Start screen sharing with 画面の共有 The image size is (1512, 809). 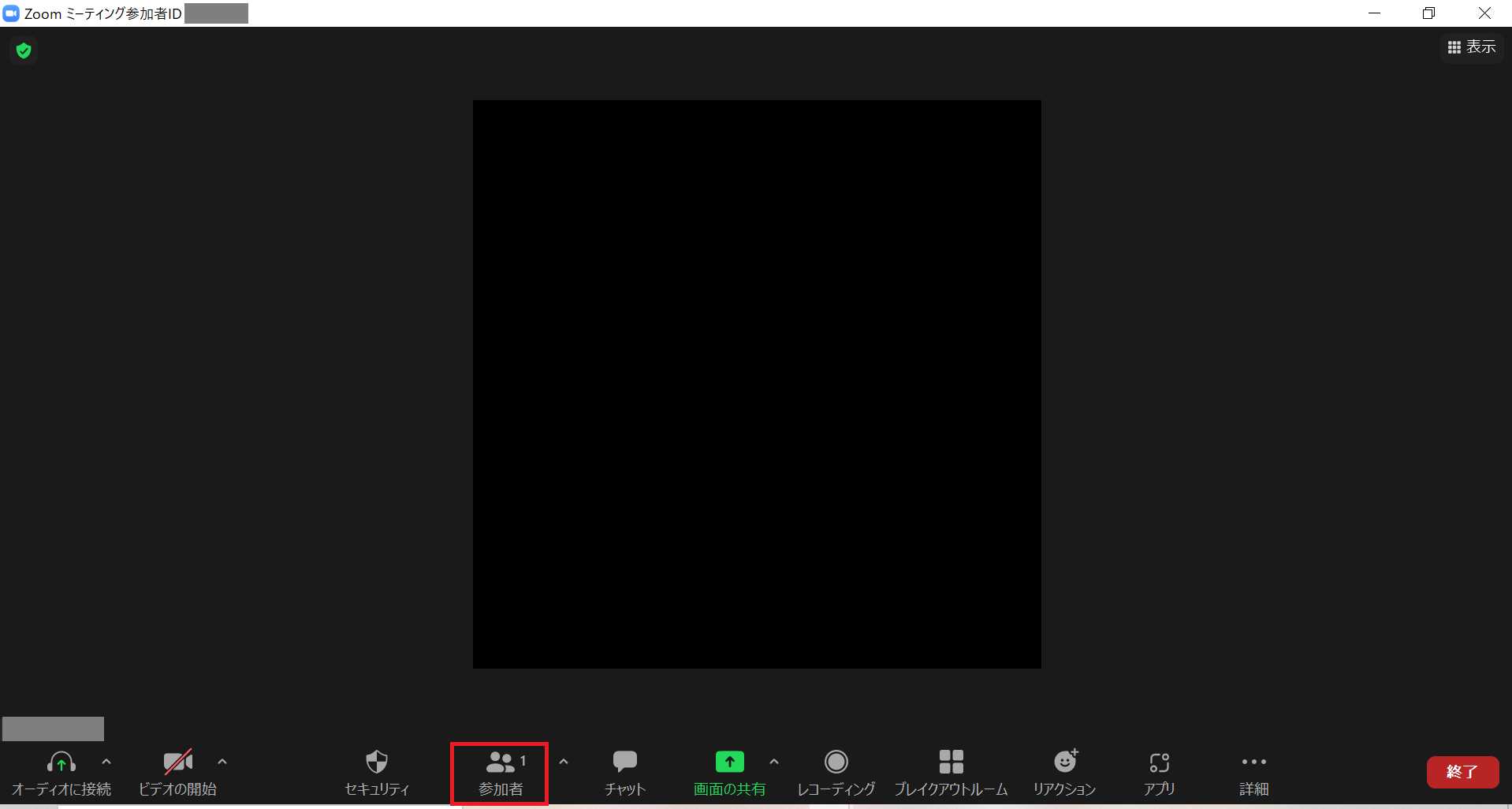tap(729, 773)
